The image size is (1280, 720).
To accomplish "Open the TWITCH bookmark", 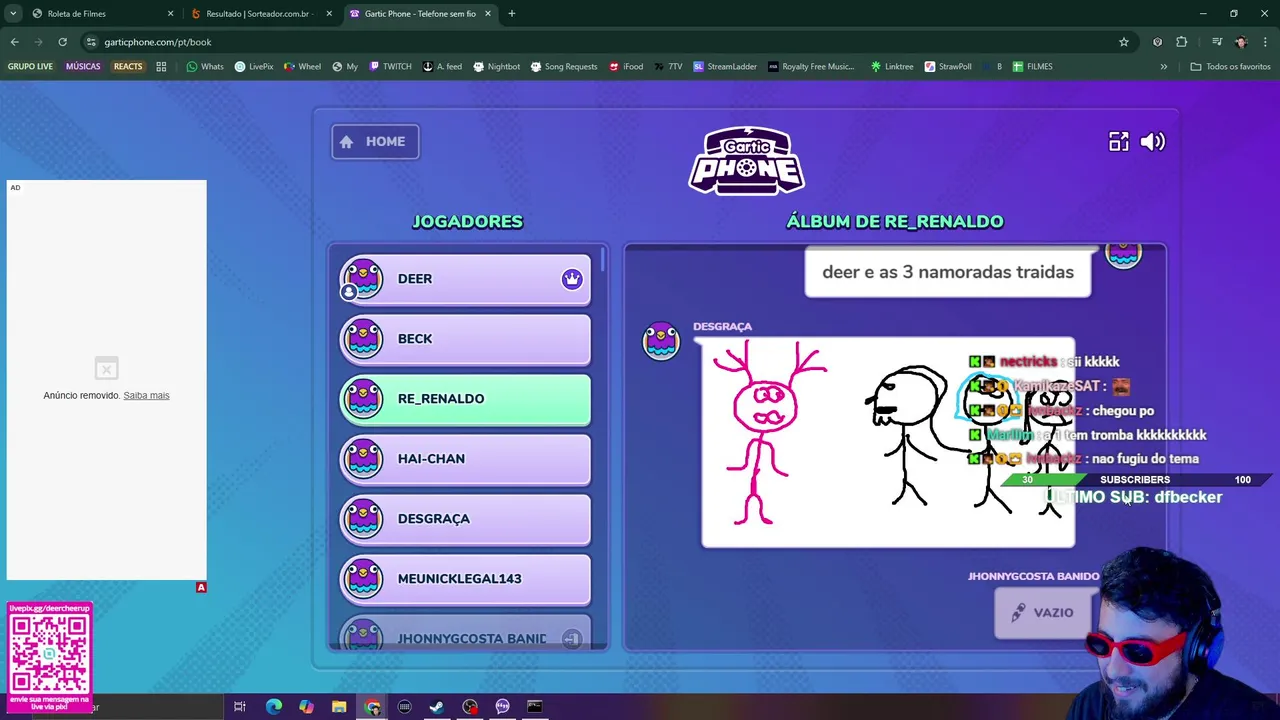I will pos(390,67).
